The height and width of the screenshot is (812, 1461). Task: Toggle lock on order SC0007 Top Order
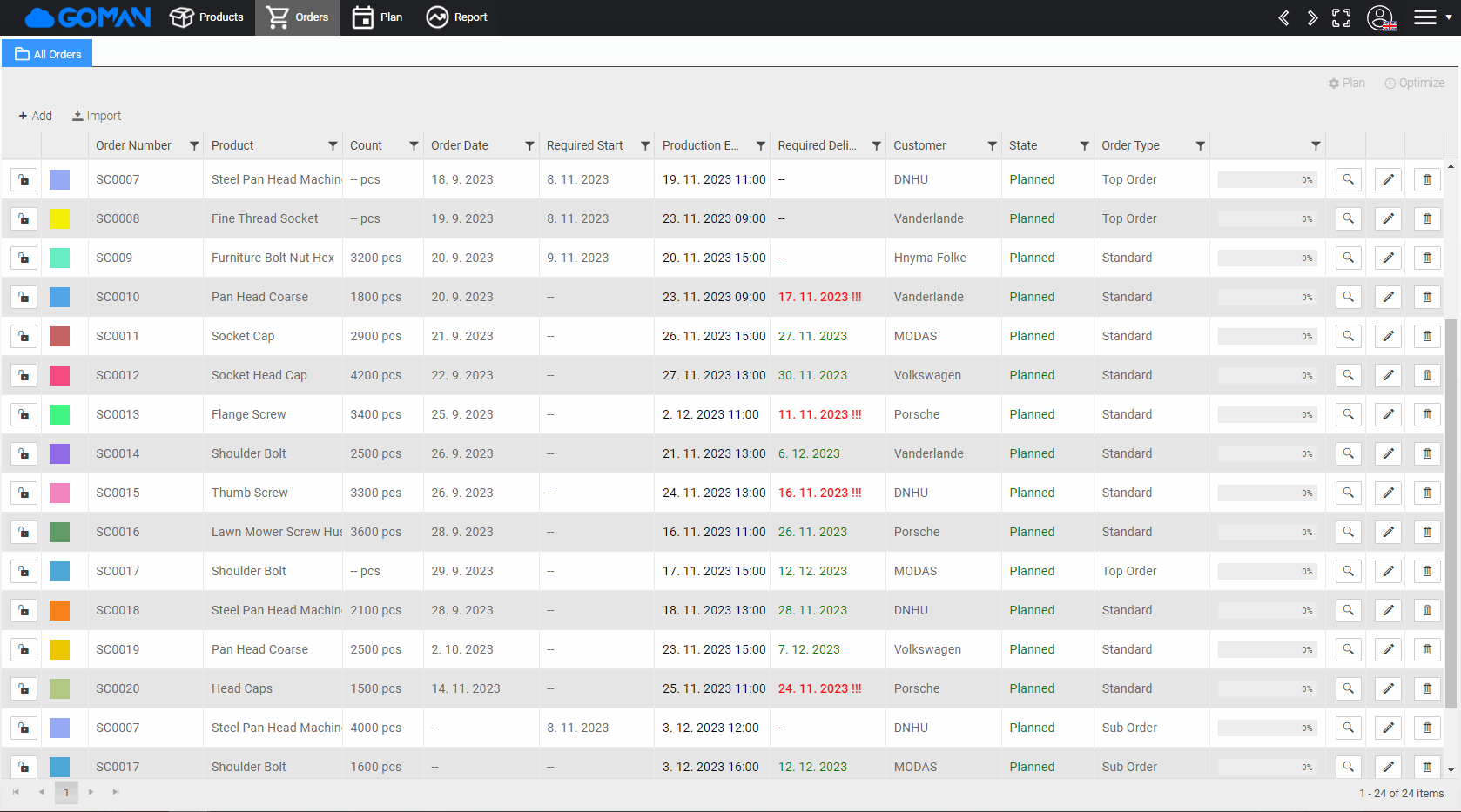(x=24, y=179)
